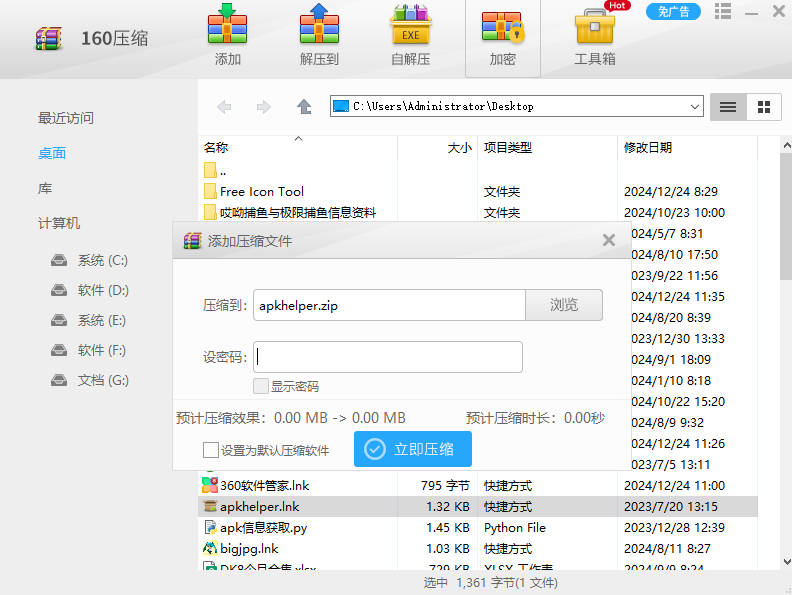Open the main menu icon in title bar

point(724,12)
